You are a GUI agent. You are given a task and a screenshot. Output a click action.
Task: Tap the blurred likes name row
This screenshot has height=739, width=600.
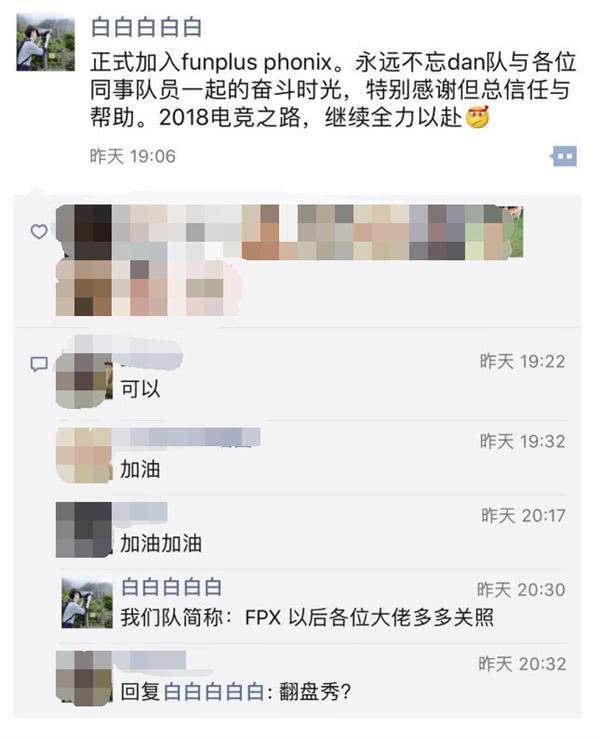coord(289,260)
